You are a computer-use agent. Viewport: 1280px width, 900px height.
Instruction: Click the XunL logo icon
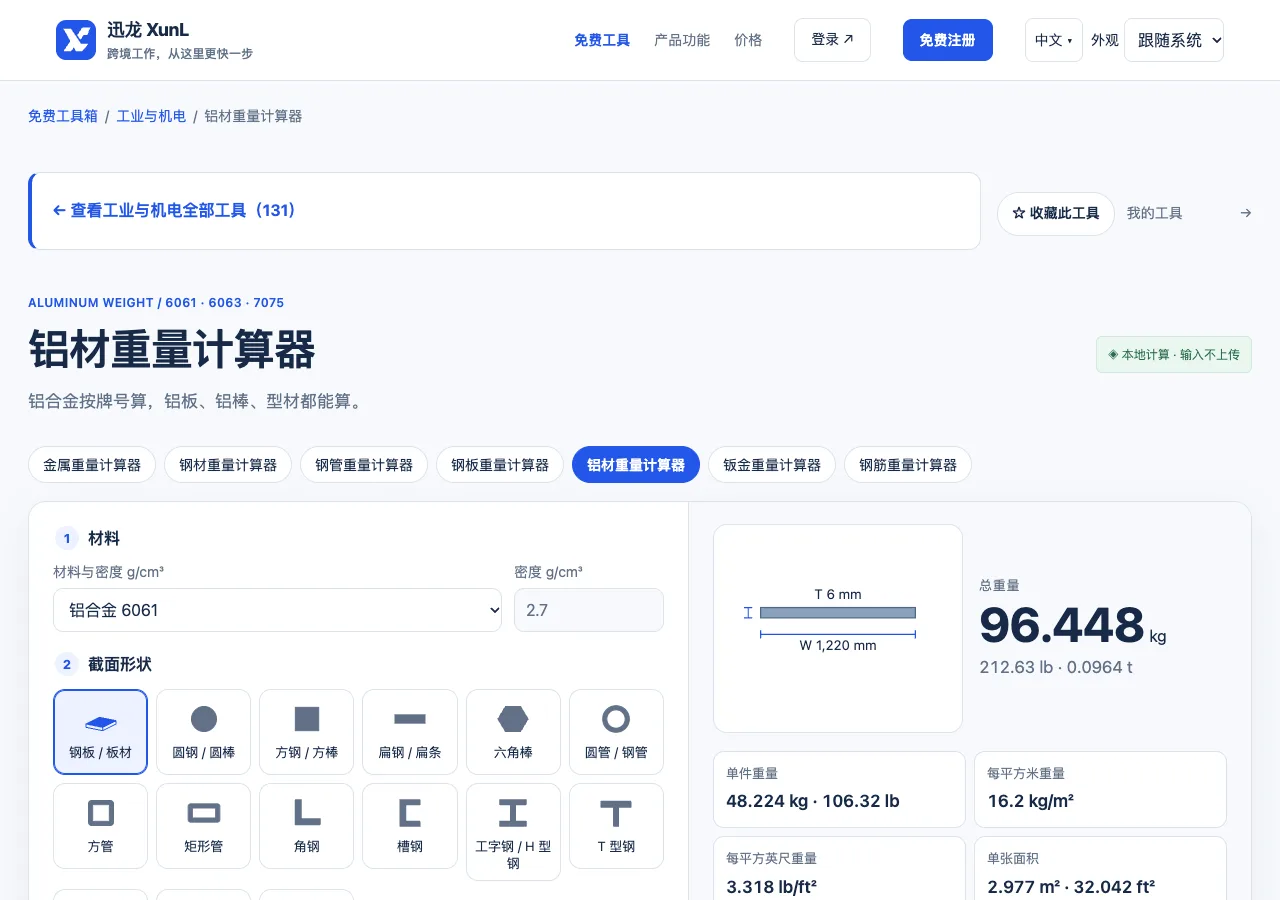76,40
